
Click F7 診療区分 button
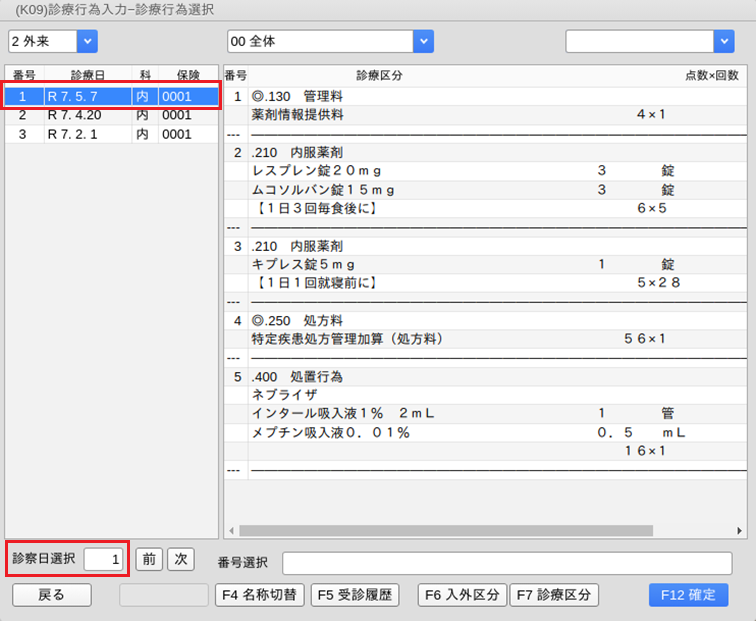(553, 595)
